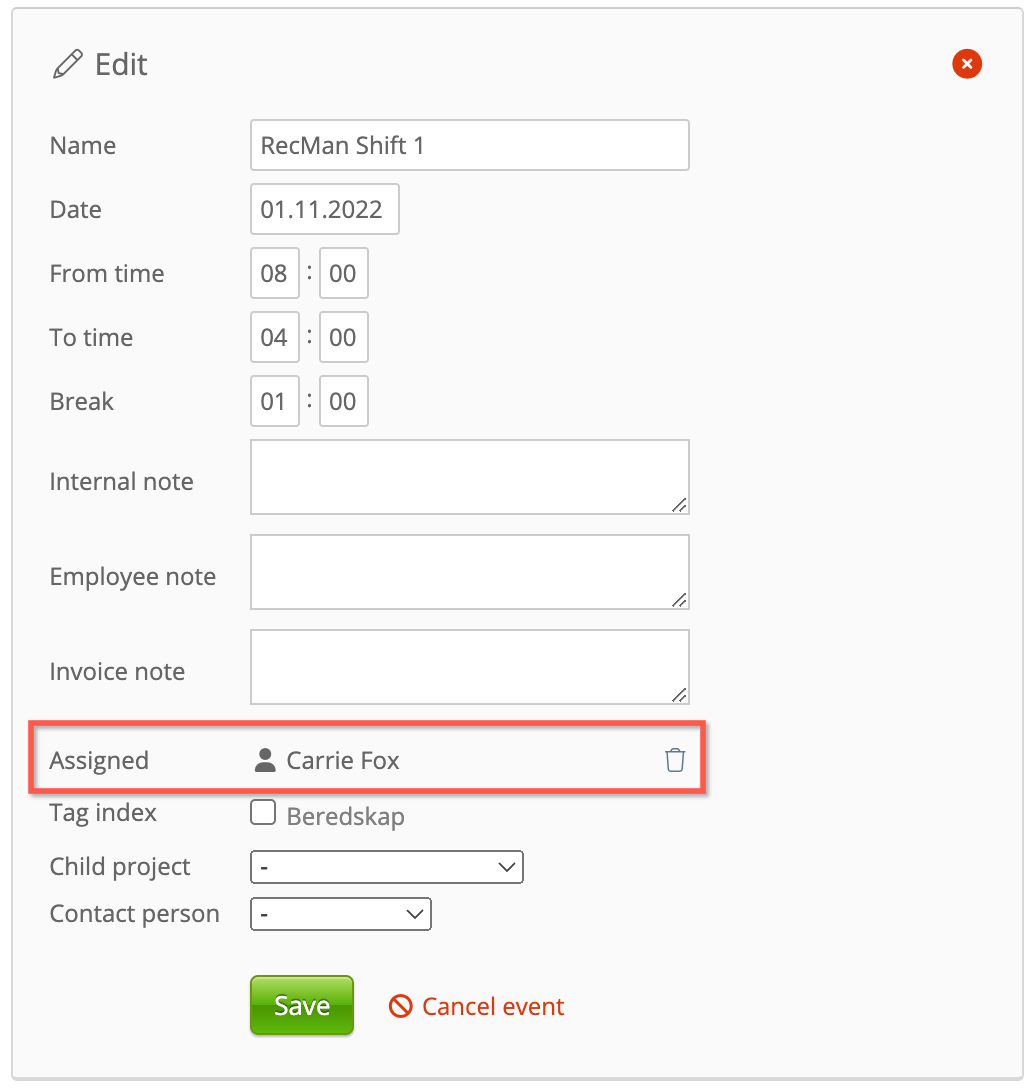
Task: Click the From time hours field
Action: 274,273
